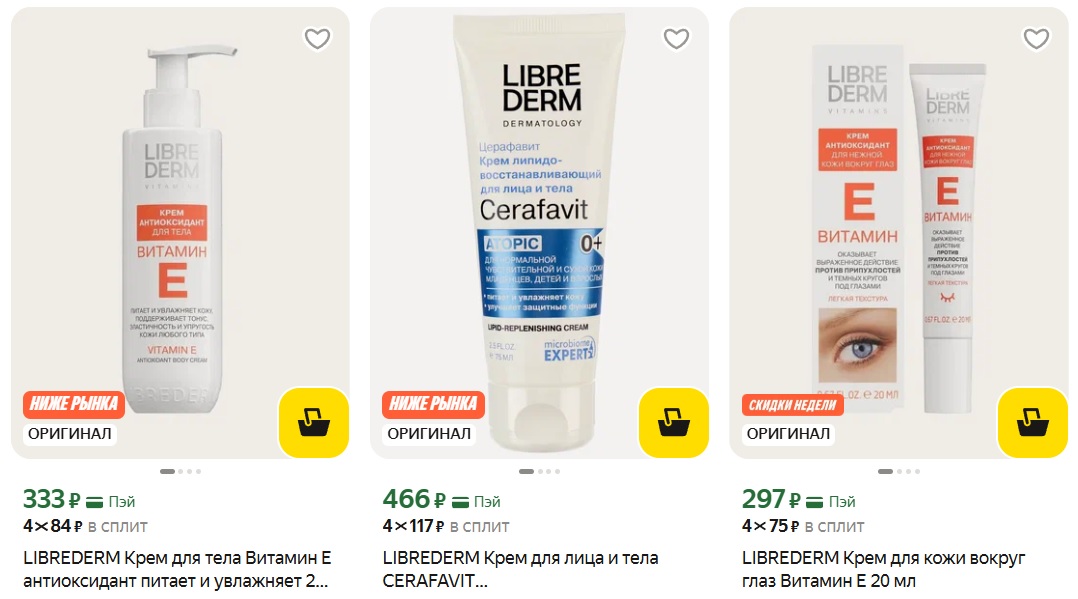The image size is (1078, 599).
Task: Open Vitamin E eye cream product image
Action: [899, 232]
